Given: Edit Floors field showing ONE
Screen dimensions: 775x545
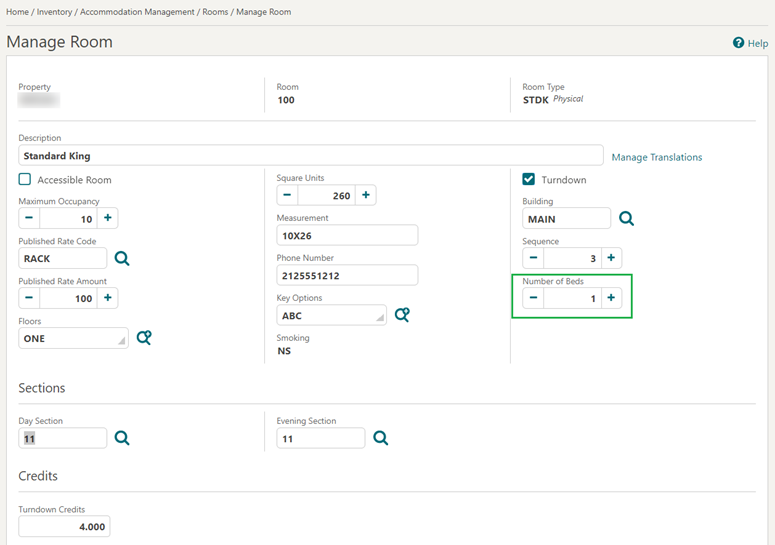Looking at the screenshot, I should 74,338.
